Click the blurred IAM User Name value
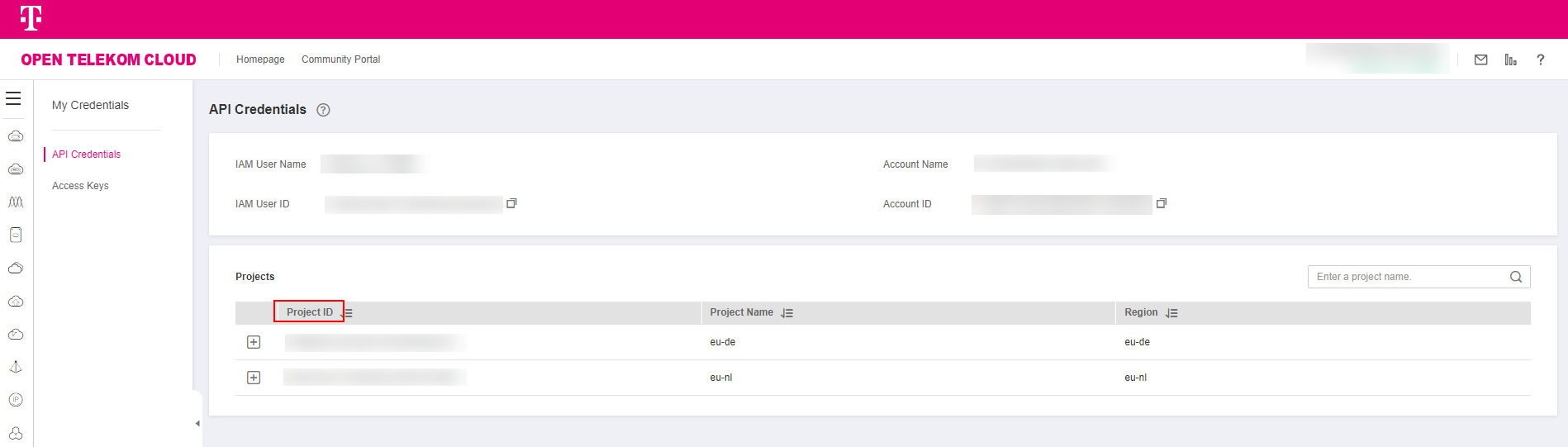This screenshot has height=447, width=1568. 373,164
